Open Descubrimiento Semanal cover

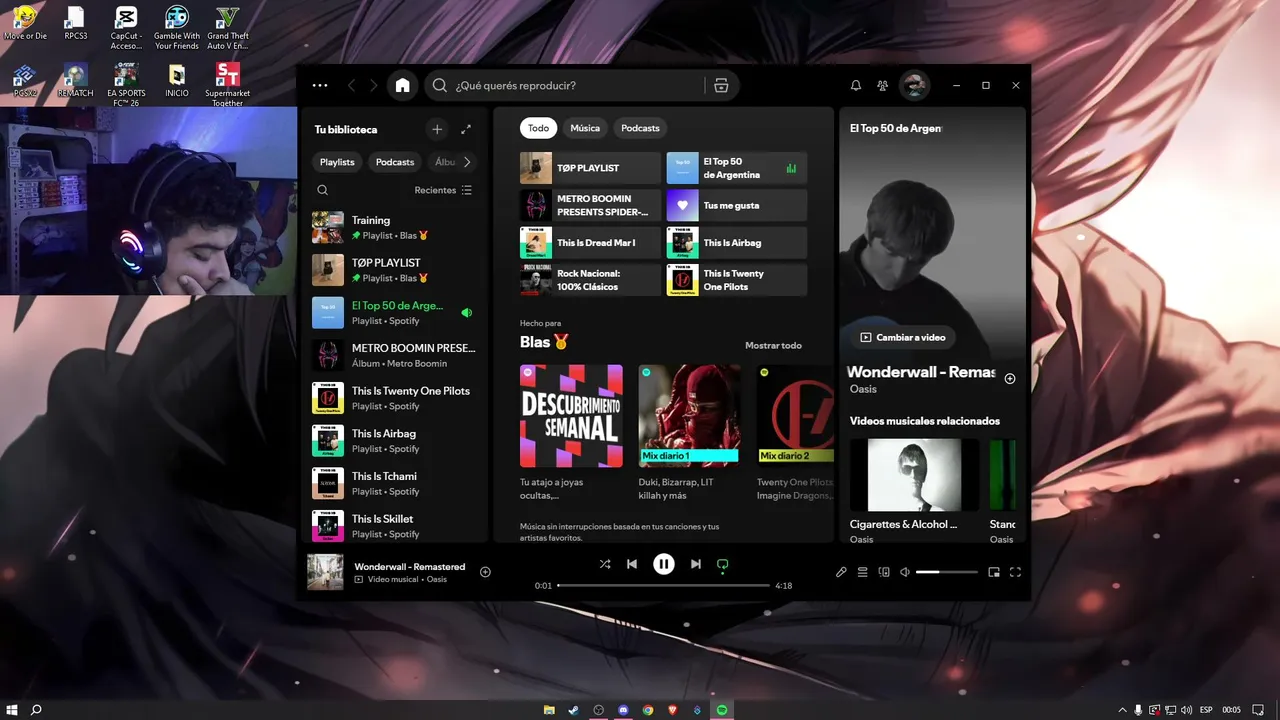[571, 416]
